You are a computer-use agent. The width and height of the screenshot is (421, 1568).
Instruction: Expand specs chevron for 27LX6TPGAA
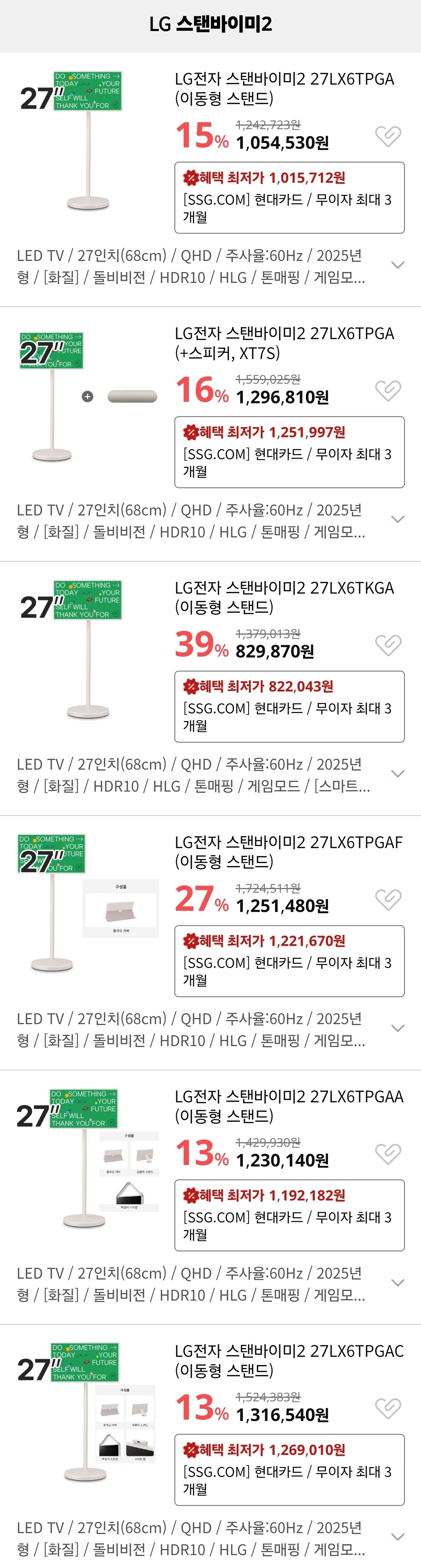(398, 1282)
